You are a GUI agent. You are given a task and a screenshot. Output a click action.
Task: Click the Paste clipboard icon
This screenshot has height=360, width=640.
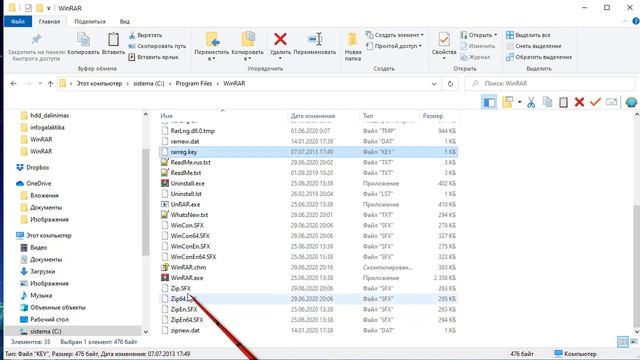[x=113, y=40]
